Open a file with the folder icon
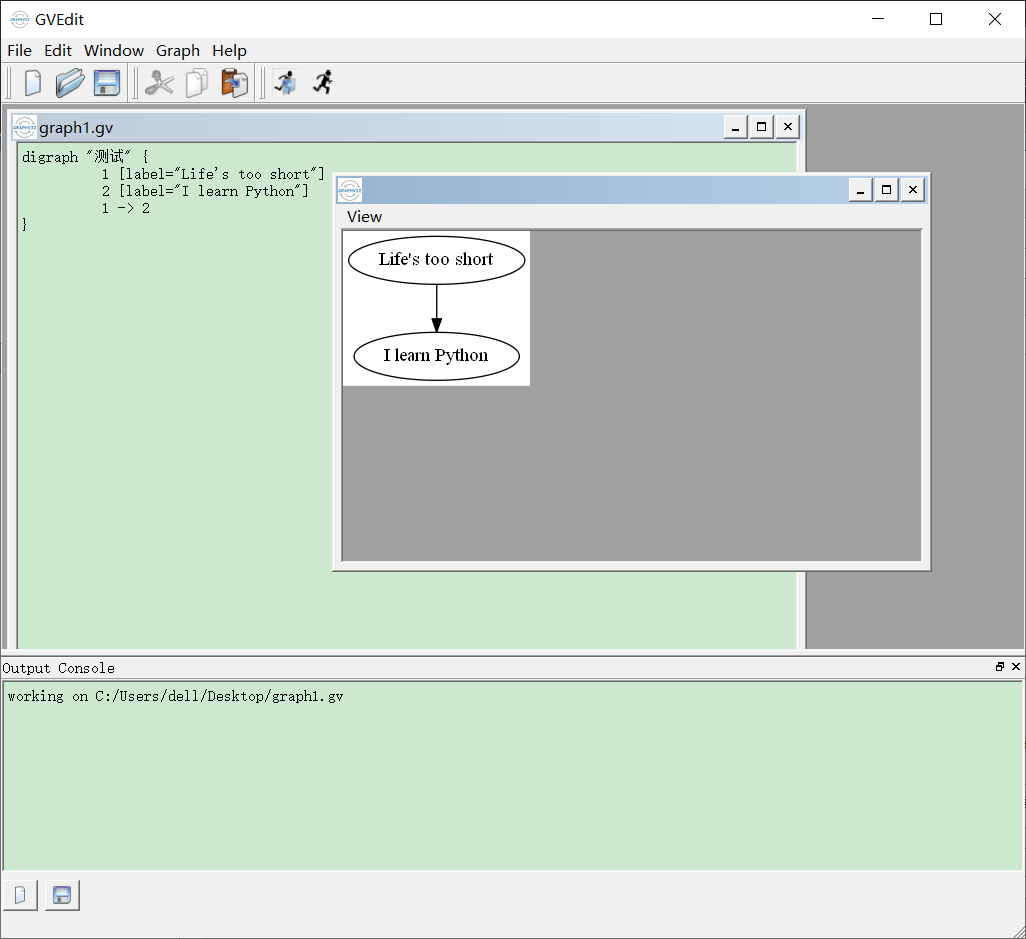Screen dimensions: 1026x939 [x=69, y=83]
